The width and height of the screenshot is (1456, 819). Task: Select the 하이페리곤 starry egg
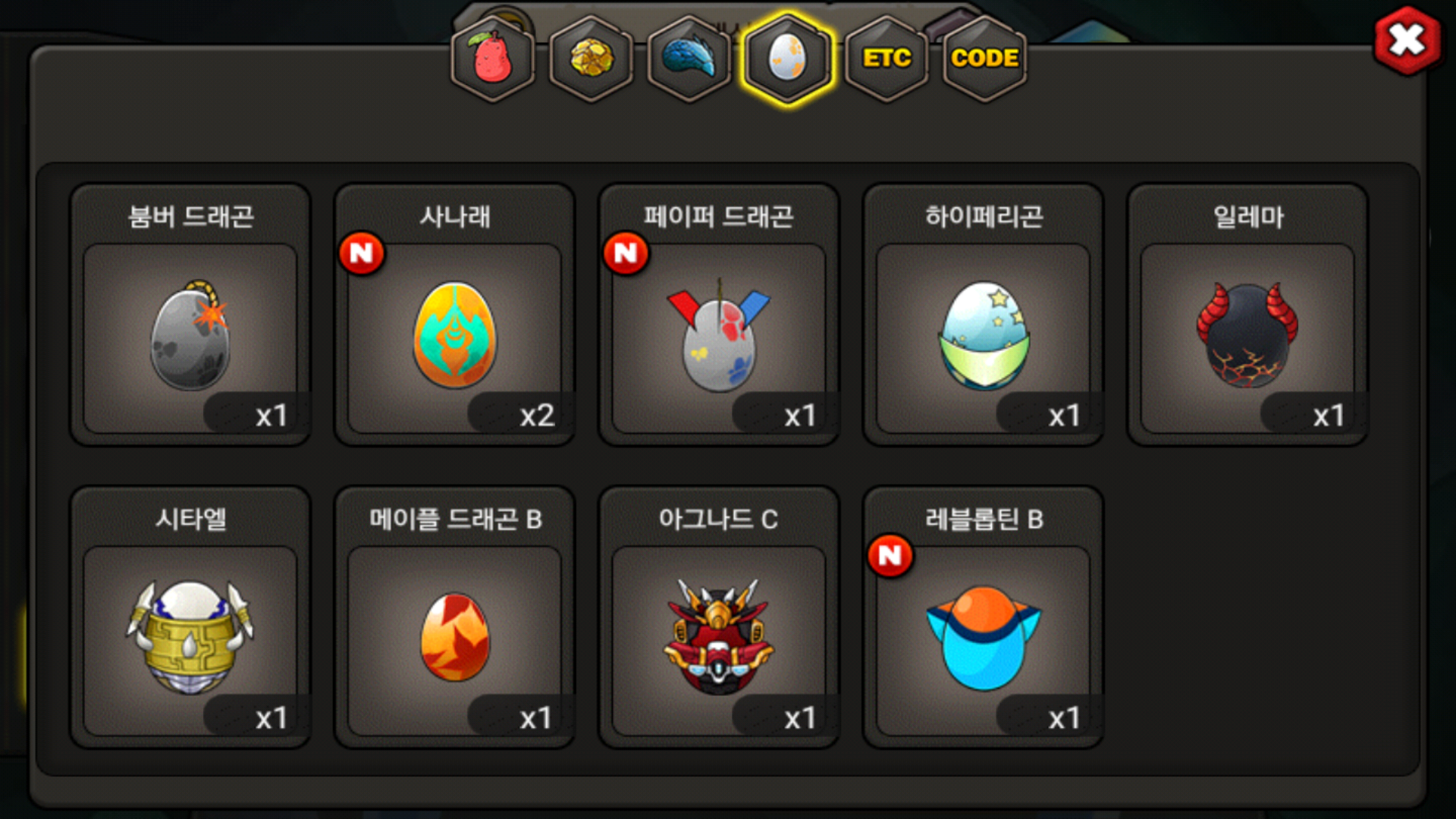coord(984,315)
